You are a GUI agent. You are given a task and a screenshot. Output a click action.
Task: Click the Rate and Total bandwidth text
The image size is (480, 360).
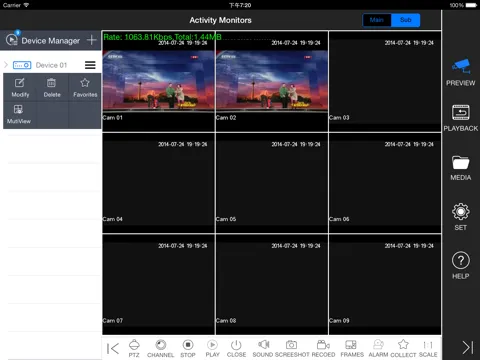[162, 37]
